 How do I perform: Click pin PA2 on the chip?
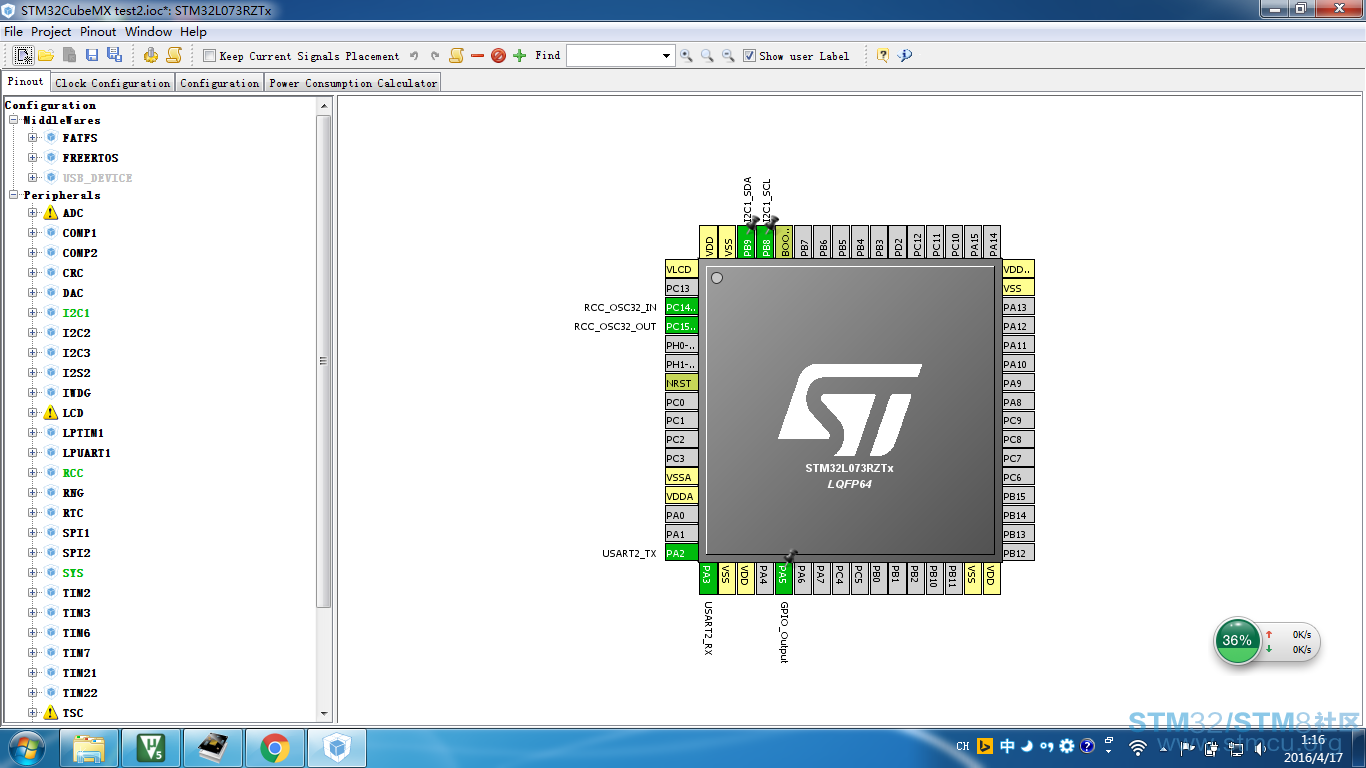point(682,553)
